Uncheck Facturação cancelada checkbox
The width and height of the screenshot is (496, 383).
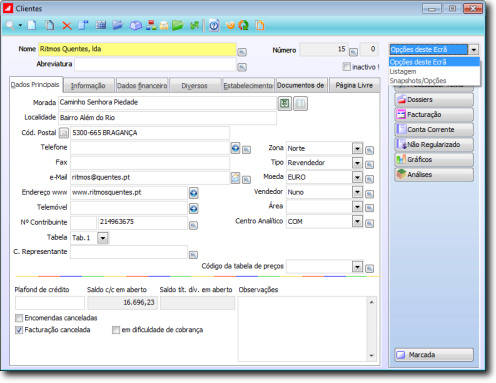pos(19,330)
